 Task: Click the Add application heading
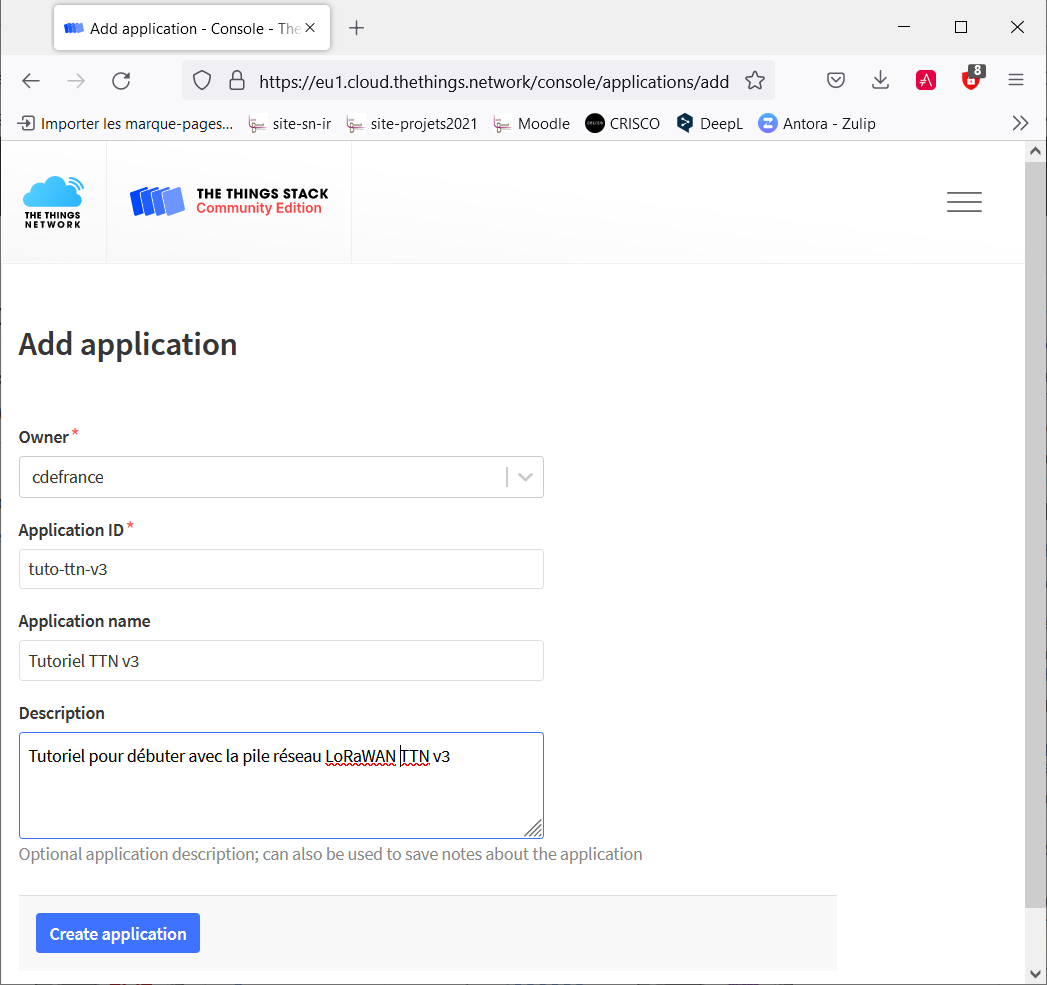[x=128, y=345]
